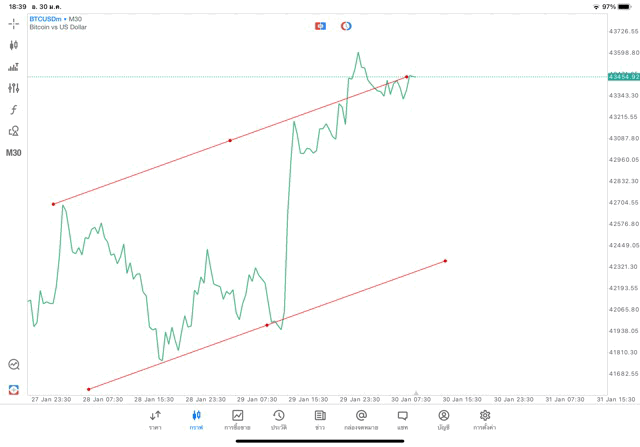The height and width of the screenshot is (447, 640).
Task: Tap the chart search icon at lower left
Action: pos(14,365)
